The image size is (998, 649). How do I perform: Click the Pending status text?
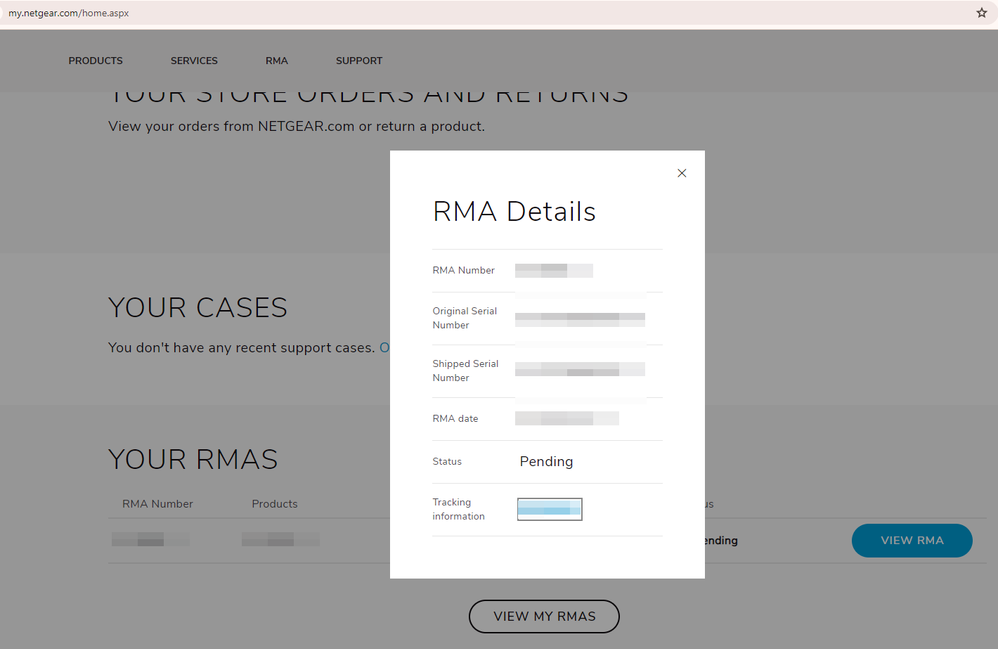[546, 461]
